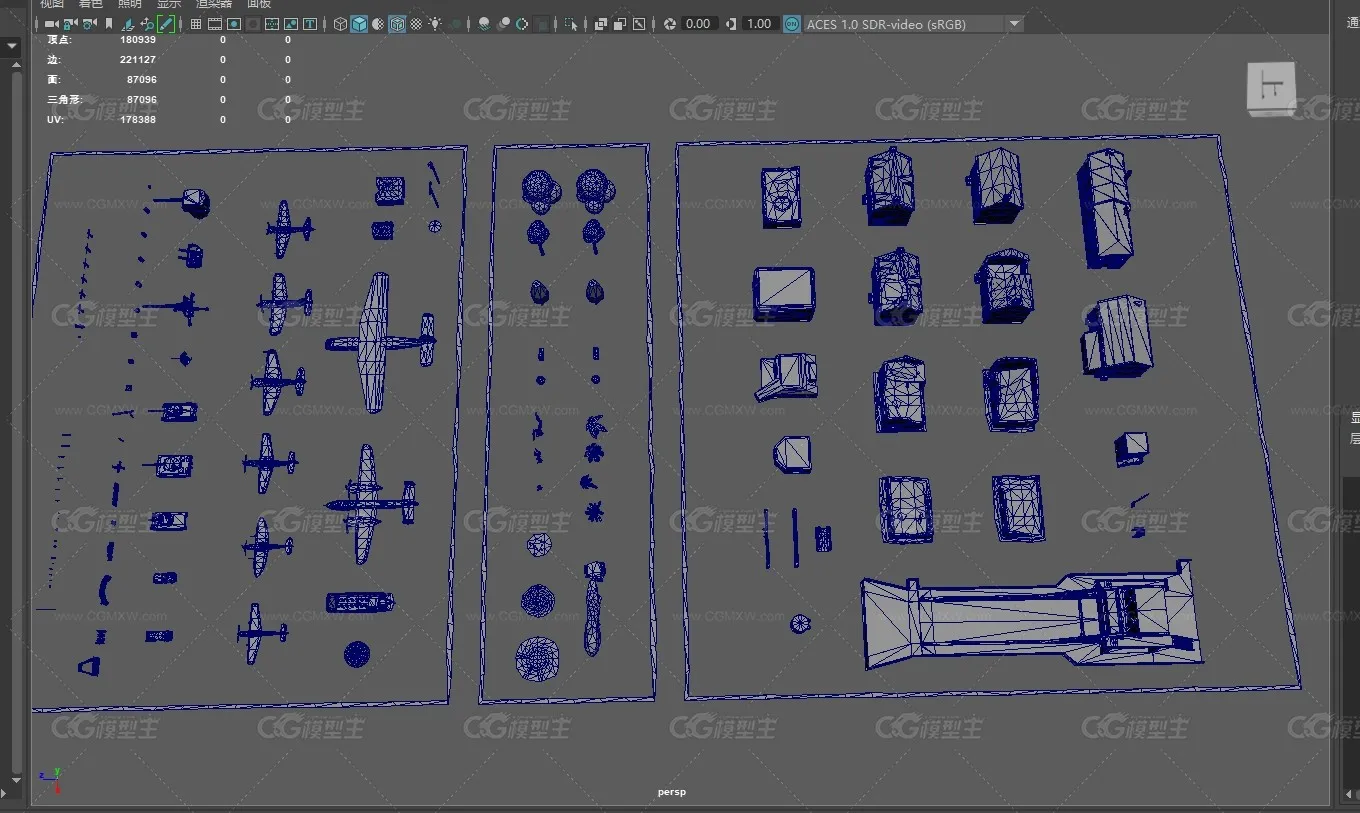This screenshot has width=1360, height=813.
Task: Toggle the X-Ray display icon
Action: (601, 24)
